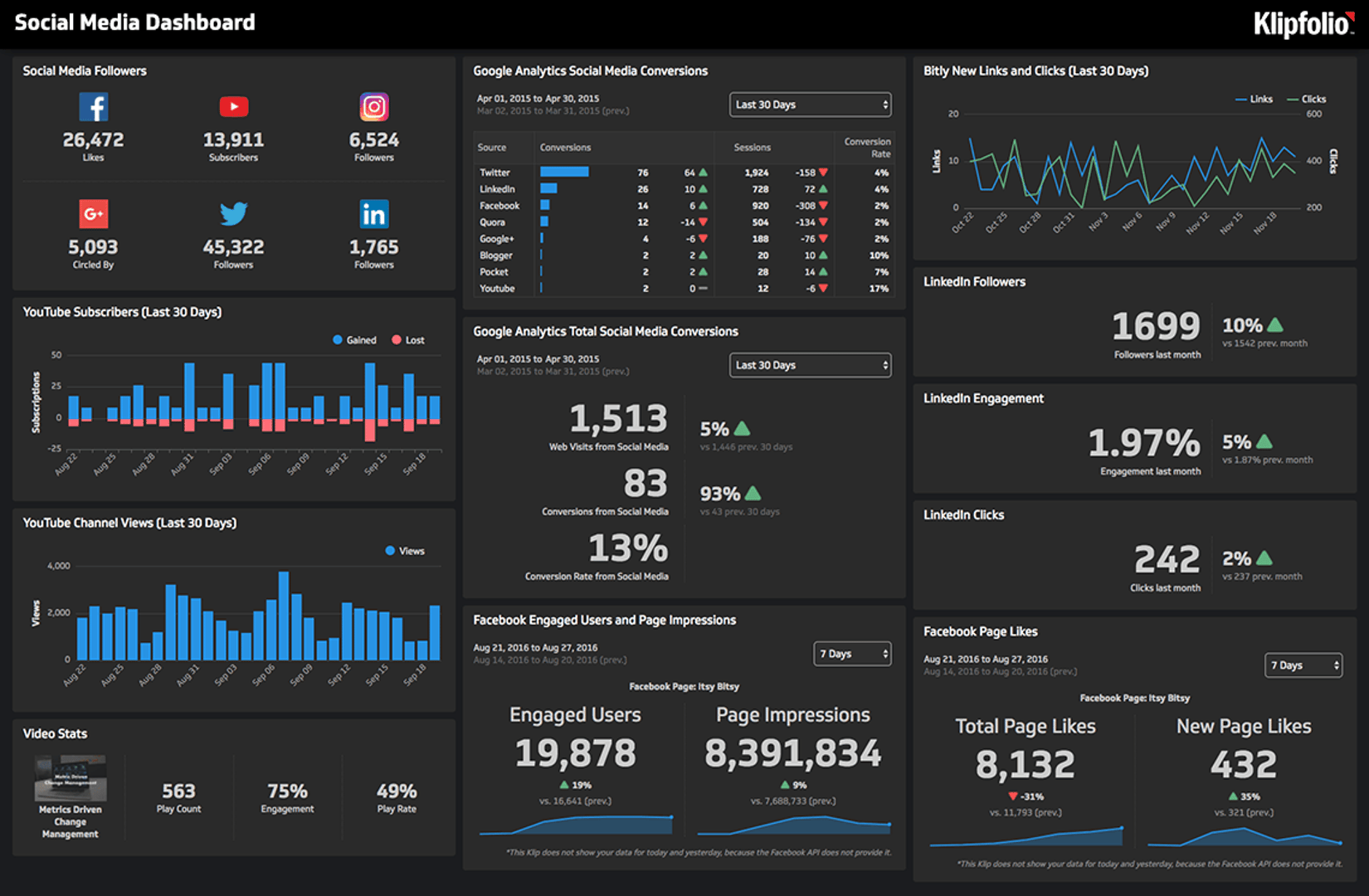1369x896 pixels.
Task: Toggle the Lost legend series
Action: (x=408, y=340)
